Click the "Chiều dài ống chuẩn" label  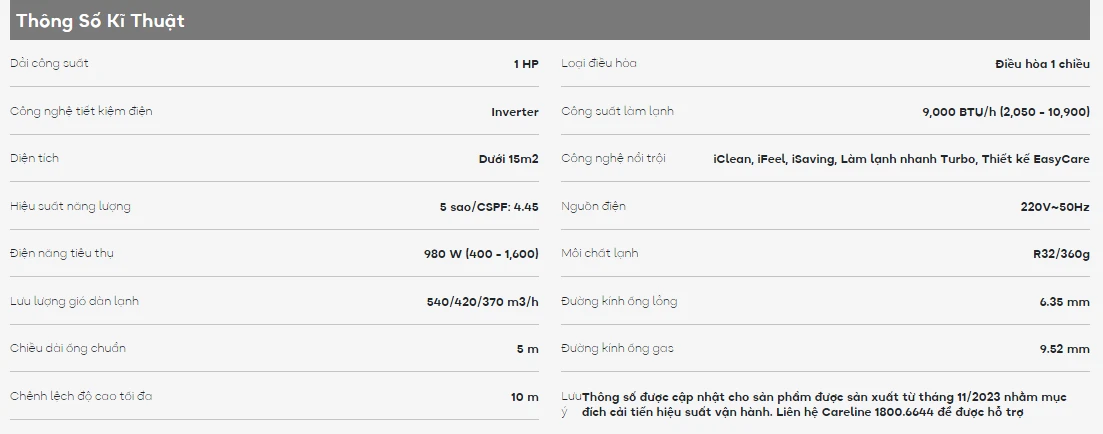[67, 348]
